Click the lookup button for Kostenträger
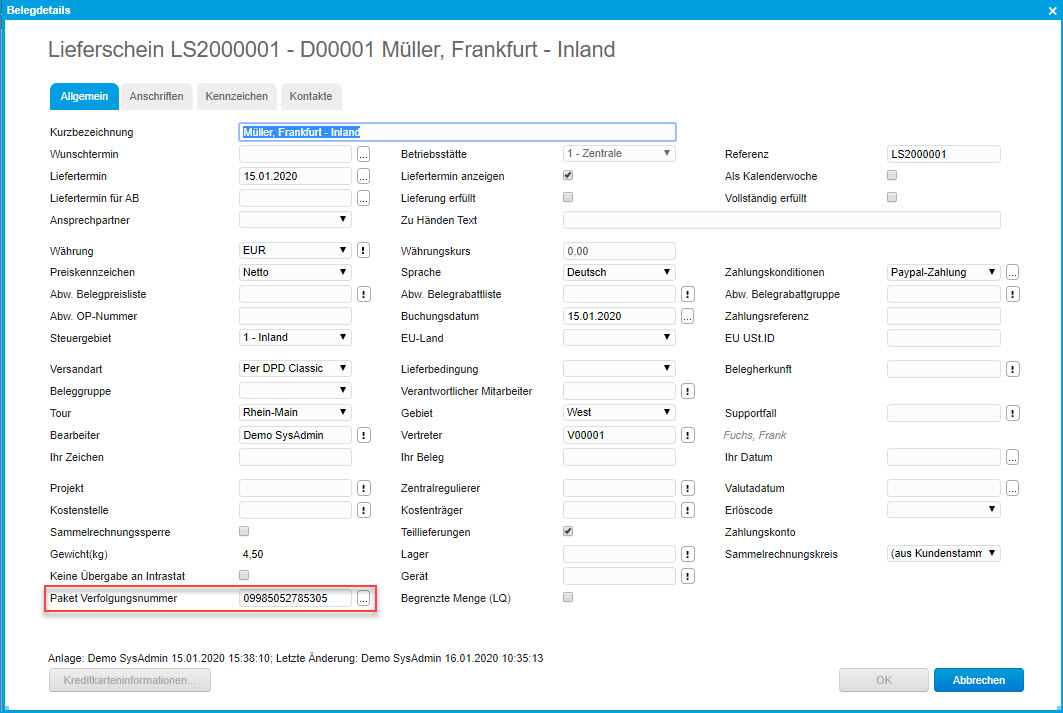 [x=687, y=510]
